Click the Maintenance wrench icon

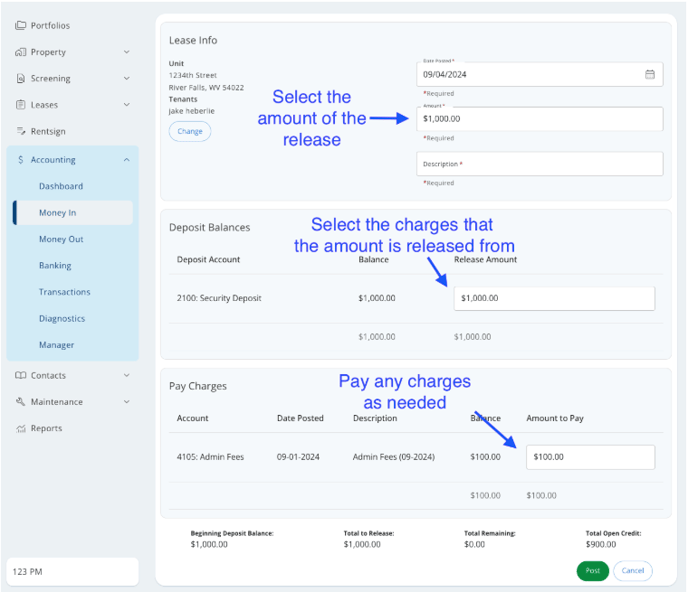21,402
